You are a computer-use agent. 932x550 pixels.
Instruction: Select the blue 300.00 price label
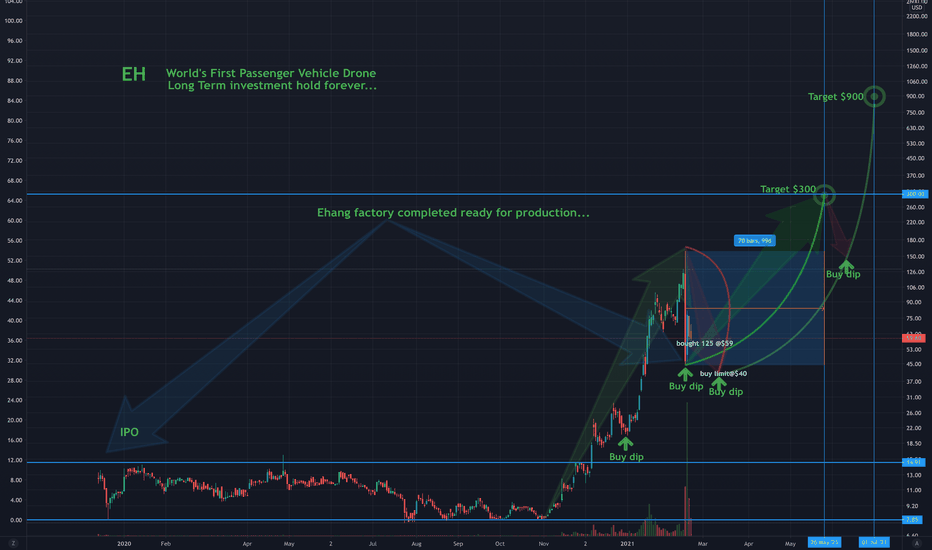914,194
